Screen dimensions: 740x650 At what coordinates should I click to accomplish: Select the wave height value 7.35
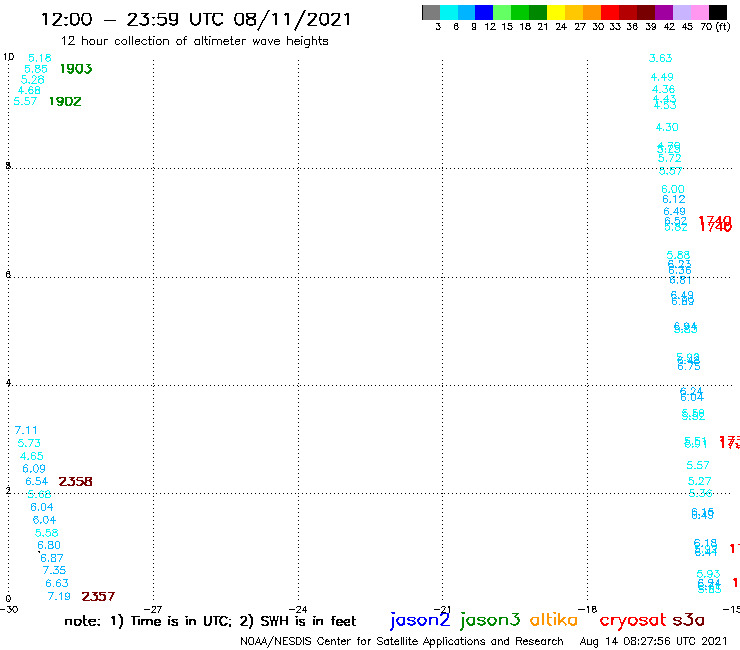[x=54, y=570]
